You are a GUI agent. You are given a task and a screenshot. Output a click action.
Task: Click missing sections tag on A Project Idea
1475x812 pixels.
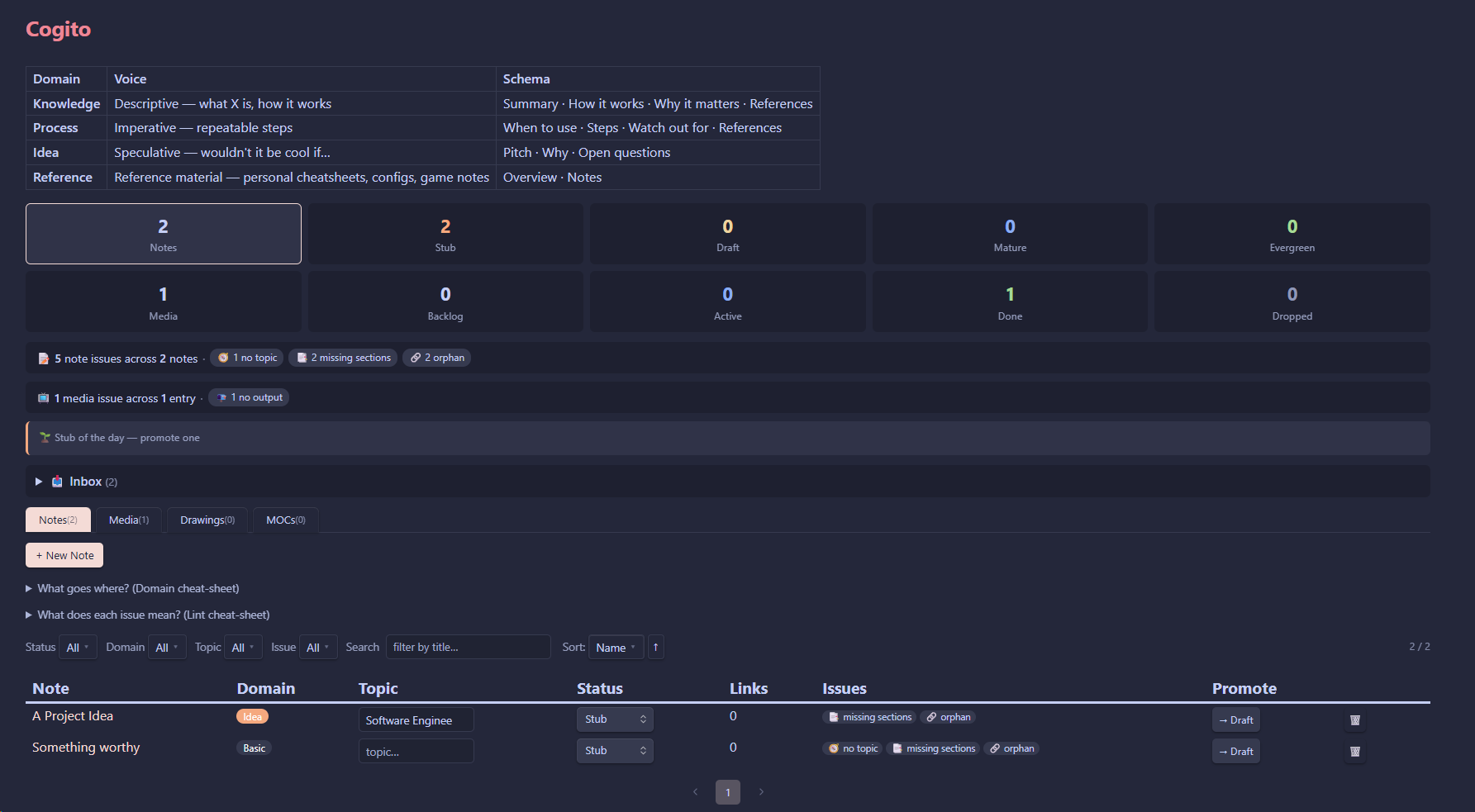click(869, 717)
